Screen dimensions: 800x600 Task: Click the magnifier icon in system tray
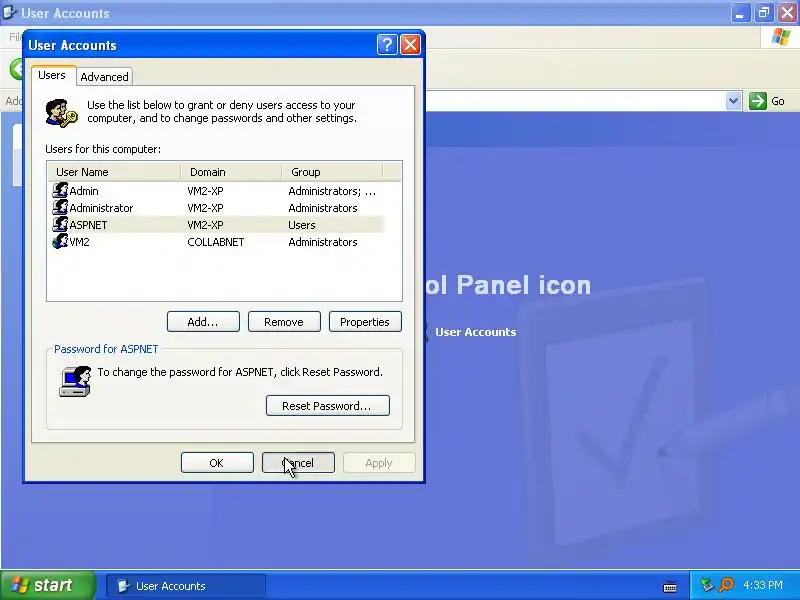coord(726,585)
